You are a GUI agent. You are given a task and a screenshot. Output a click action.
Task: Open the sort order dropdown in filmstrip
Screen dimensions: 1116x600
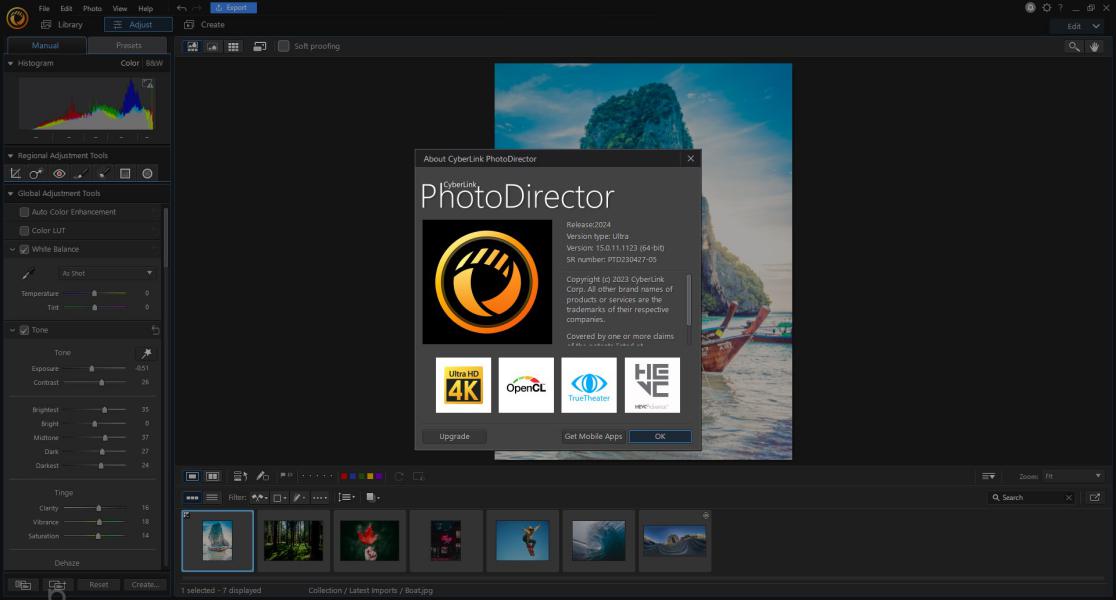[x=346, y=498]
